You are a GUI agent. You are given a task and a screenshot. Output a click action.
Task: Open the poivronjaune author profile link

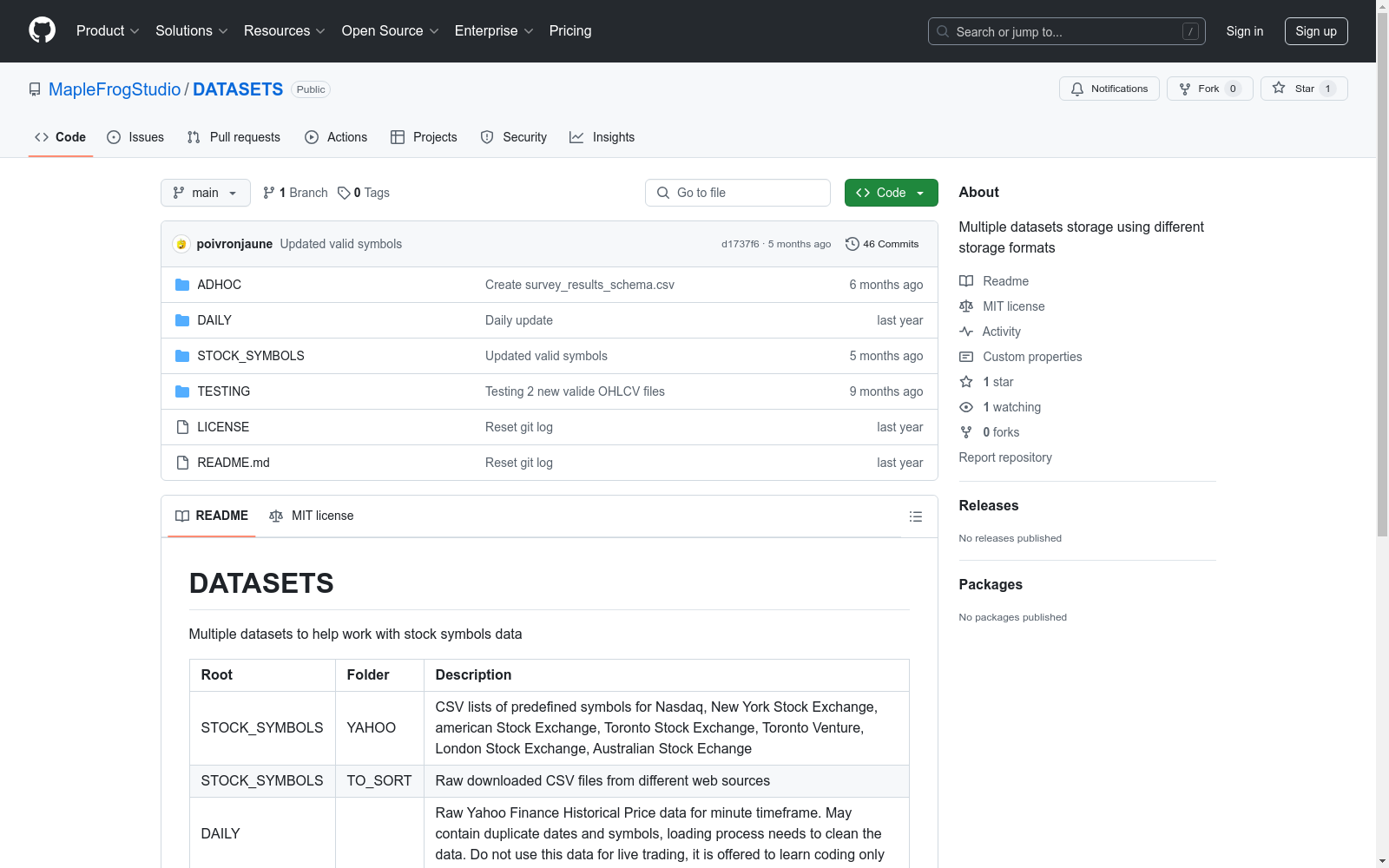pos(234,244)
